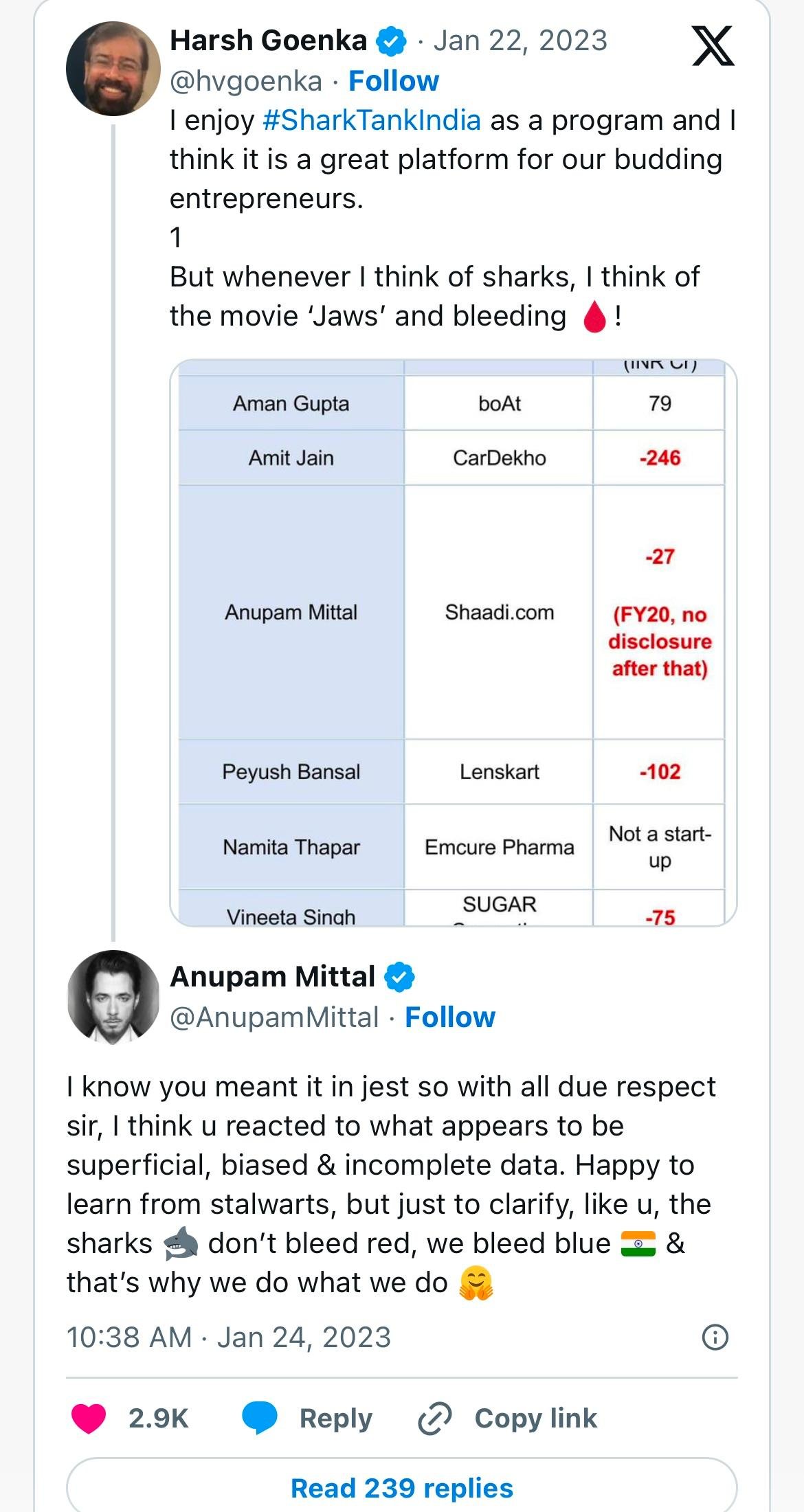This screenshot has width=804, height=1512.
Task: Click the Reply label
Action: click(x=336, y=1419)
